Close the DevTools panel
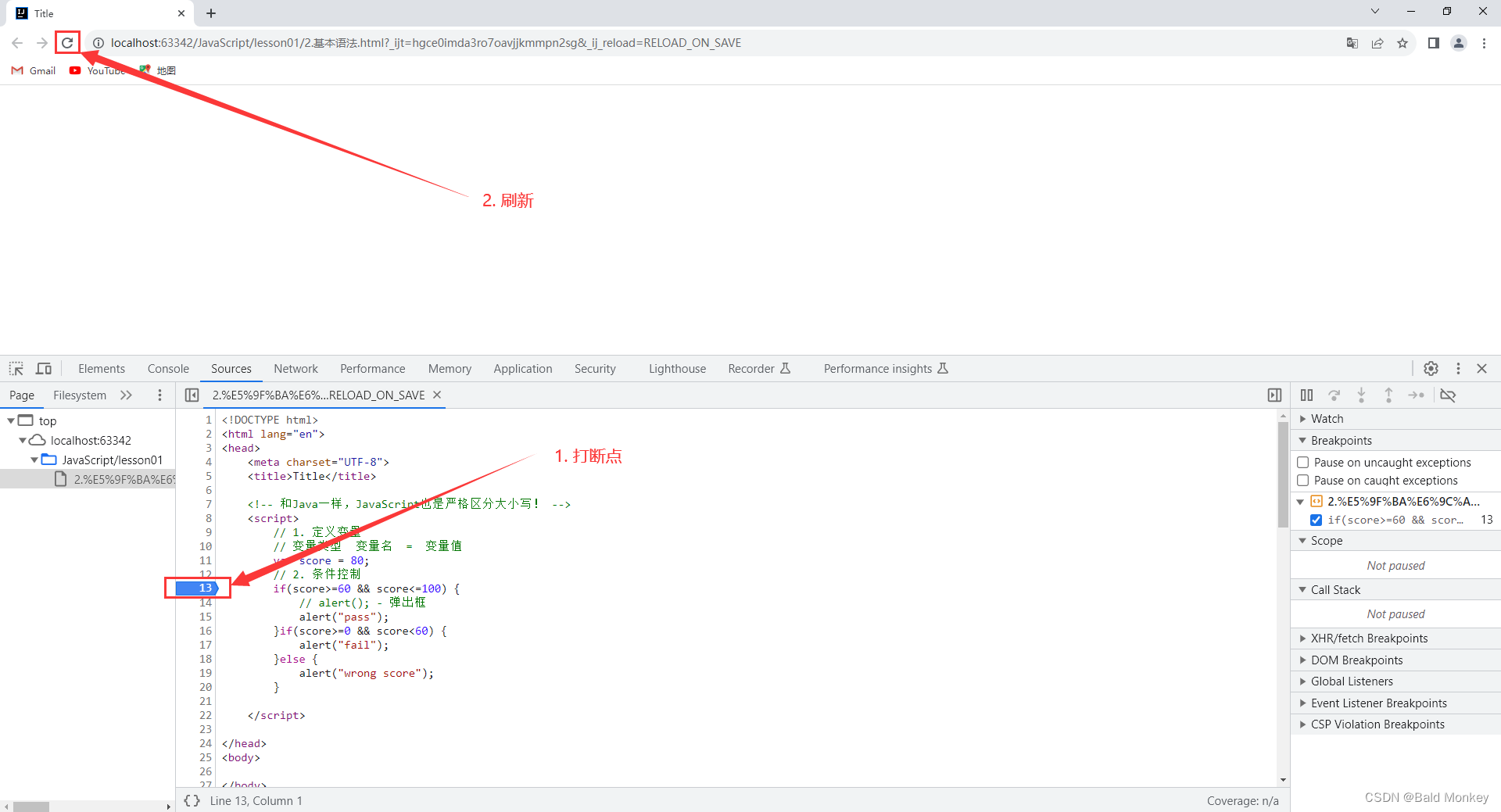 click(1481, 368)
